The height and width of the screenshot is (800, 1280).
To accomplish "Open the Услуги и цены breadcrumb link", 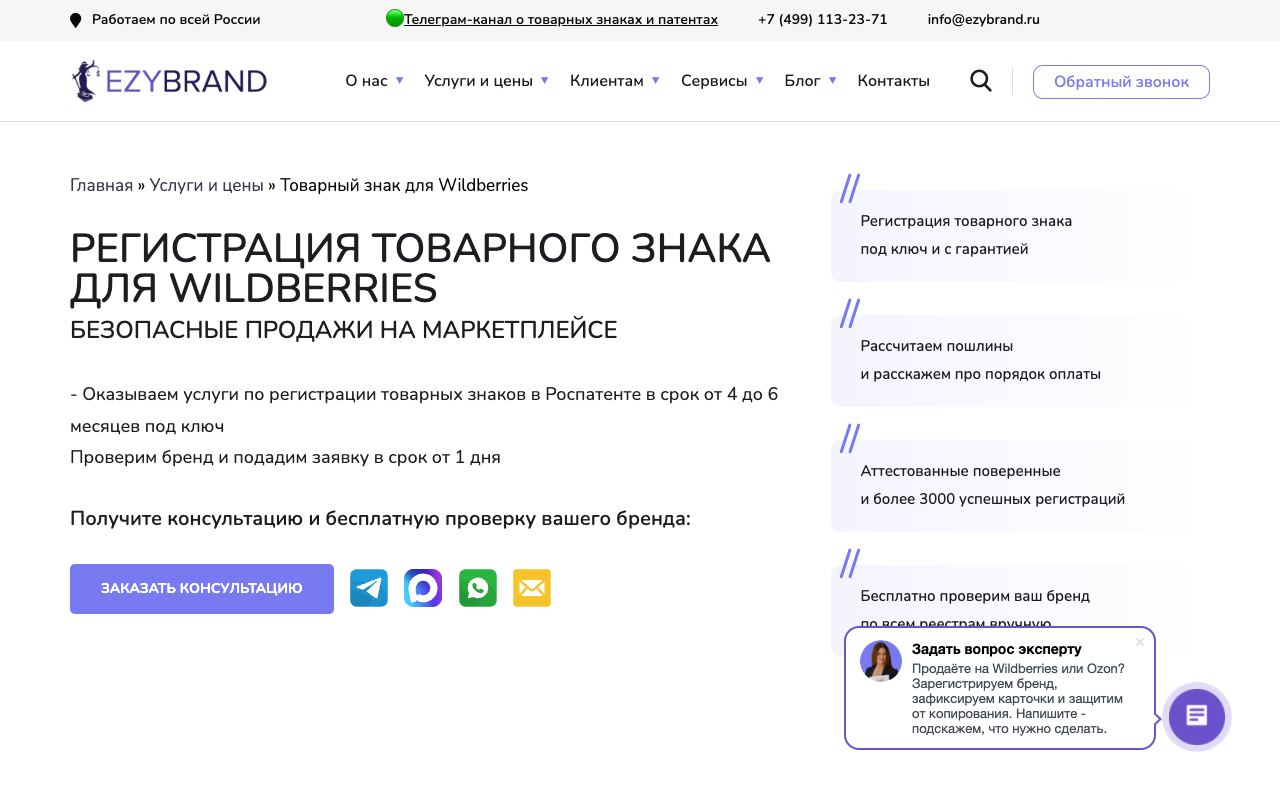I will tap(207, 185).
